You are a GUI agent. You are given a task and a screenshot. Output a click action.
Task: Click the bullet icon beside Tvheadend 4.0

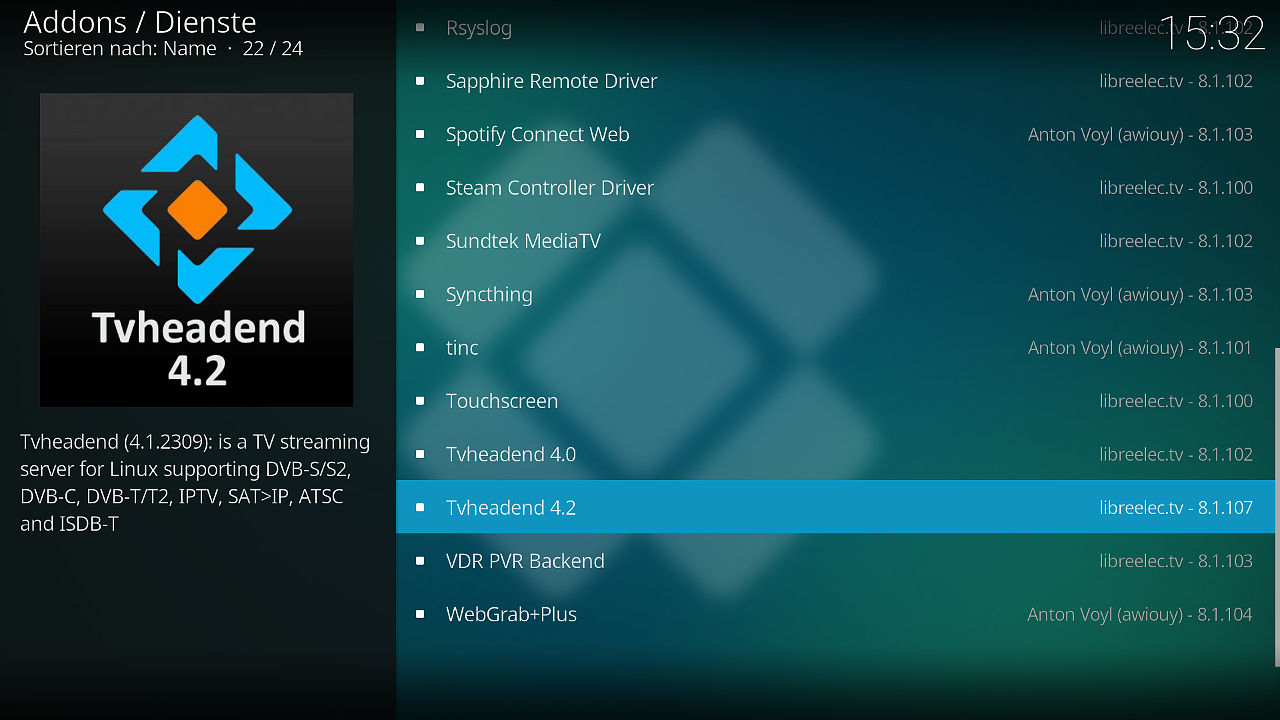click(420, 454)
